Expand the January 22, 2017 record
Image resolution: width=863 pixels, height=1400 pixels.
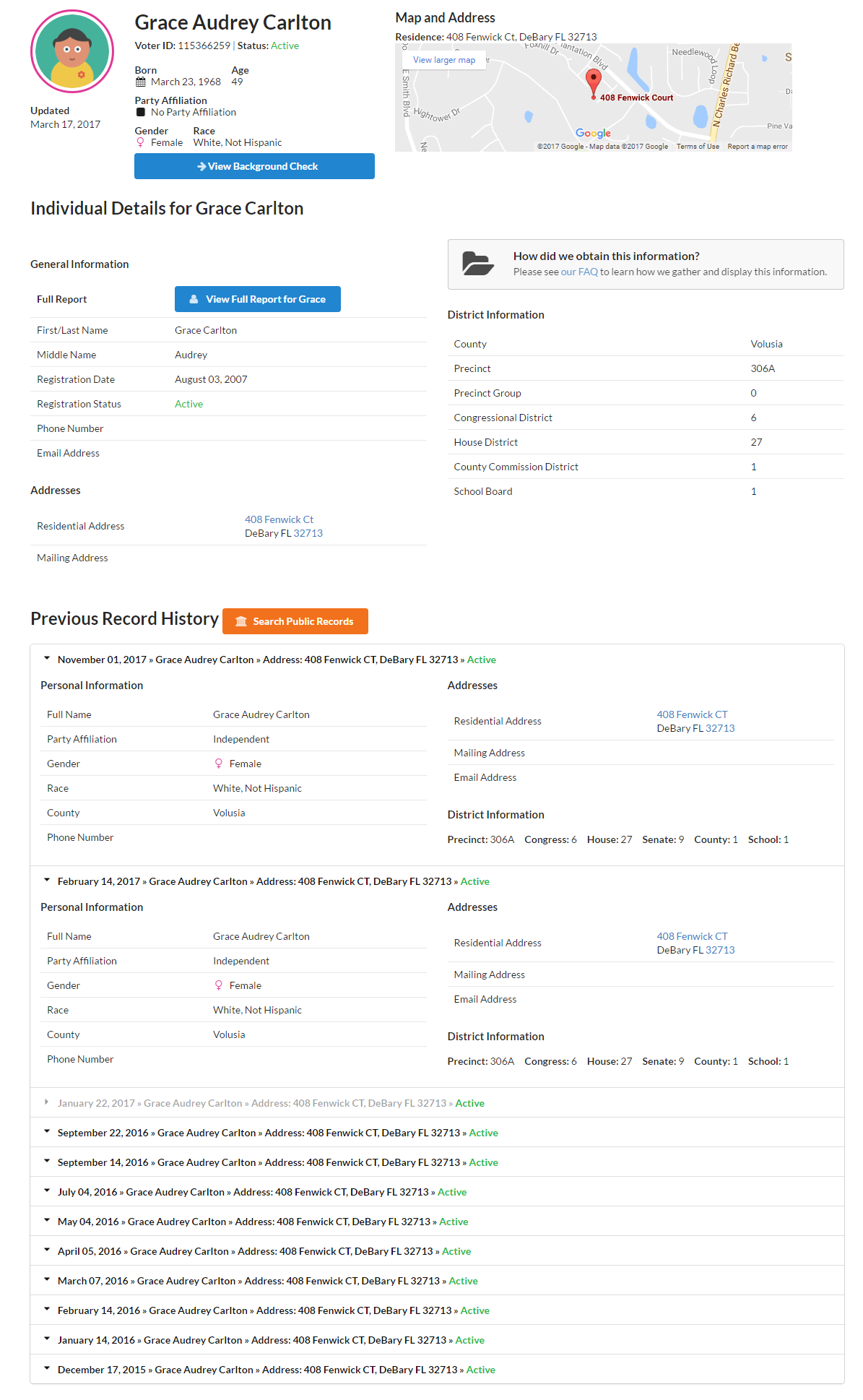coord(437,1103)
